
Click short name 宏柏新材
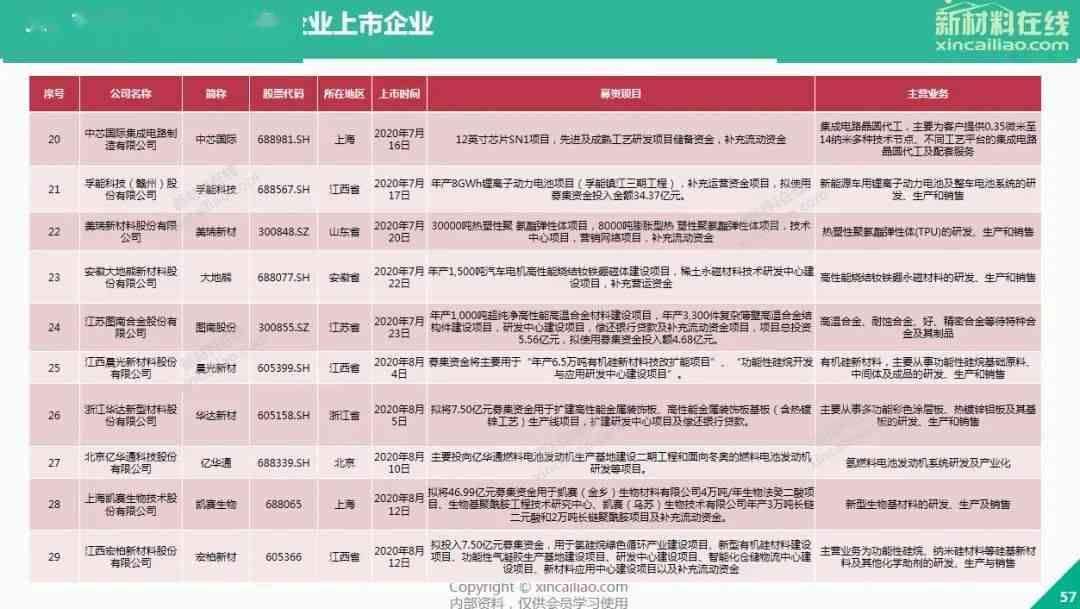(x=216, y=557)
